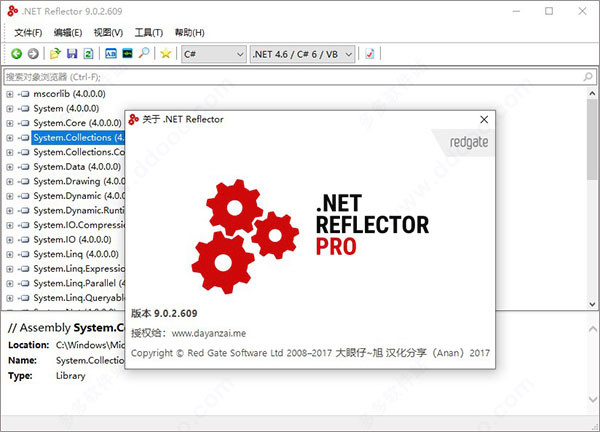Open the 视图(V) menu
Image resolution: width=600 pixels, height=432 pixels.
click(x=108, y=33)
